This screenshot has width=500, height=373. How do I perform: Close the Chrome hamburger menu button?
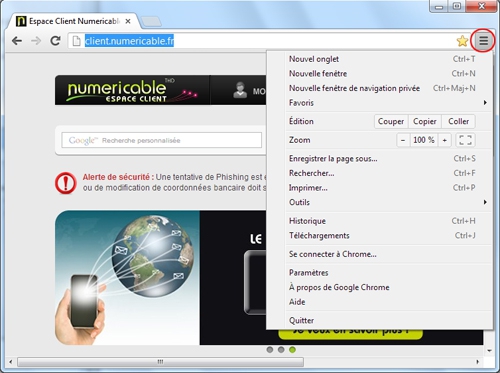pyautogui.click(x=483, y=41)
